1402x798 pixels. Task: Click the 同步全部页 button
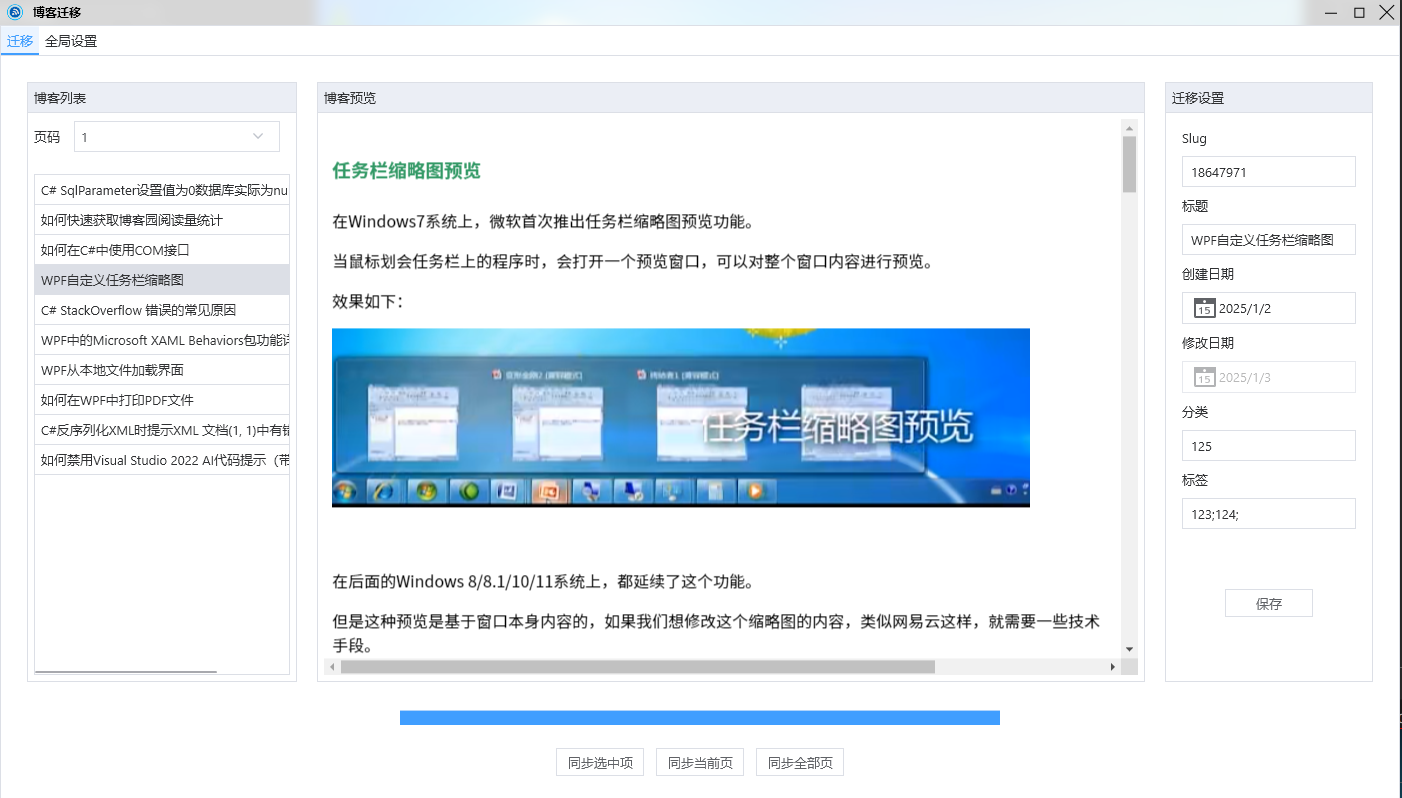800,762
